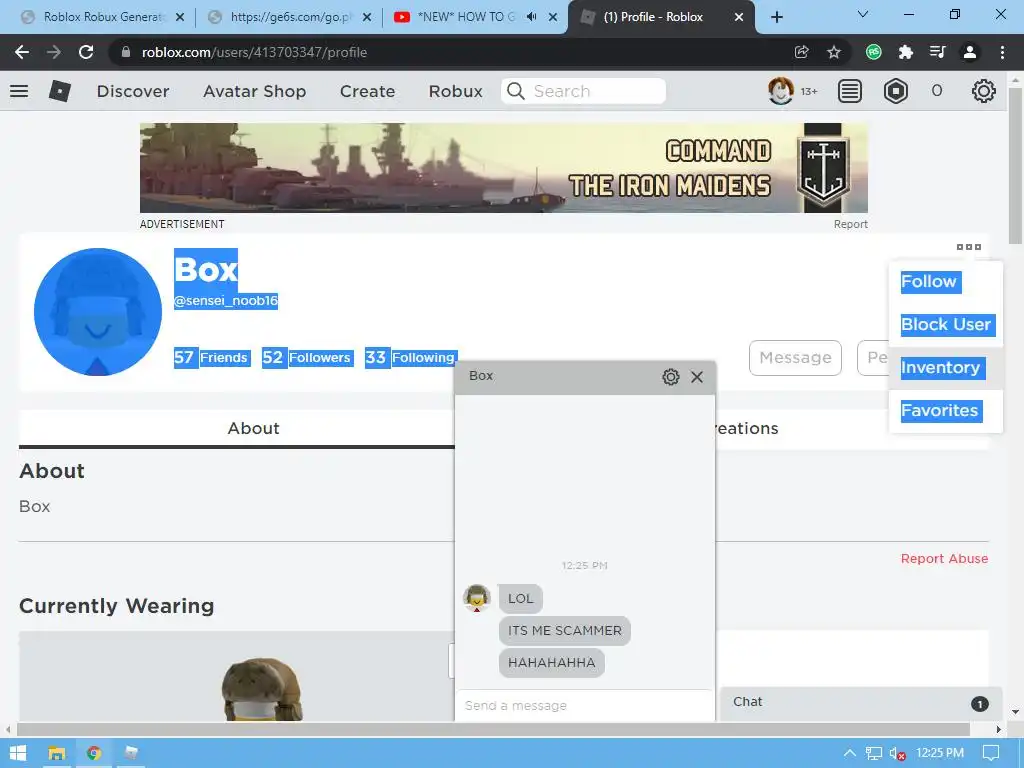This screenshot has height=768, width=1024.
Task: Click the Command the Iron Maidens ad banner
Action: [504, 168]
